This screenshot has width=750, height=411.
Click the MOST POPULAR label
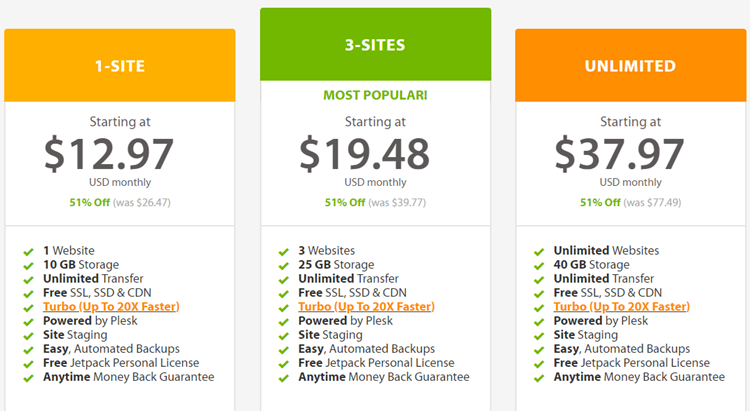tap(375, 96)
